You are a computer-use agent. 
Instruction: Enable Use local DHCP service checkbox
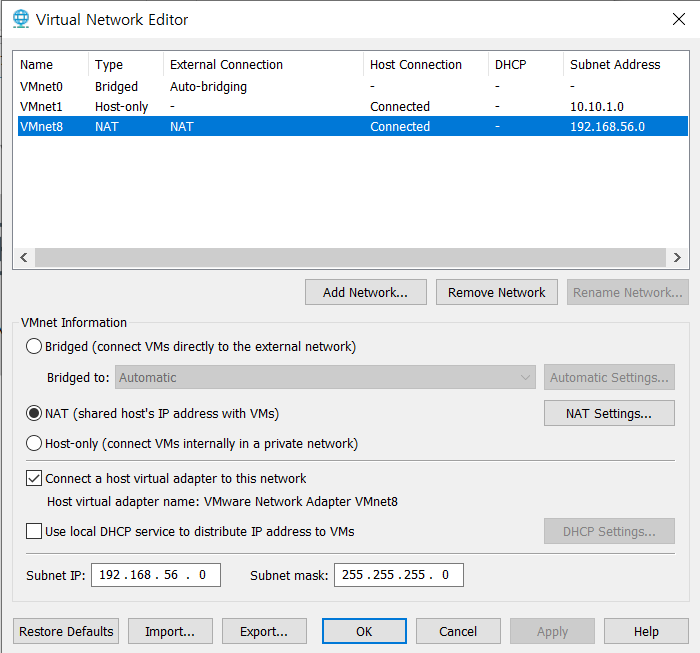[34, 531]
